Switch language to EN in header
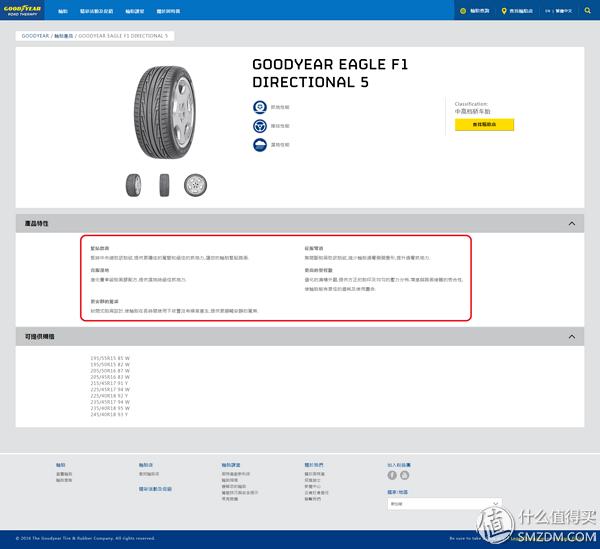Image resolution: width=600 pixels, height=549 pixels. click(547, 11)
